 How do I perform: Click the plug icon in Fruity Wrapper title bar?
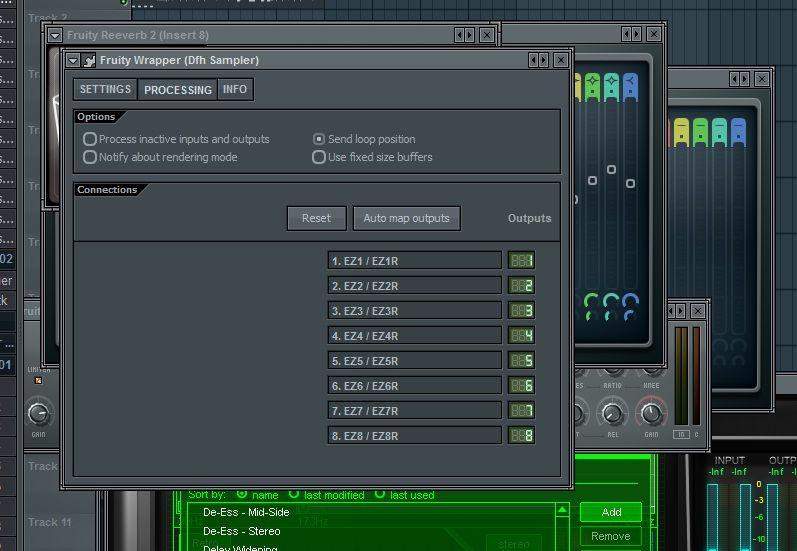(x=89, y=60)
